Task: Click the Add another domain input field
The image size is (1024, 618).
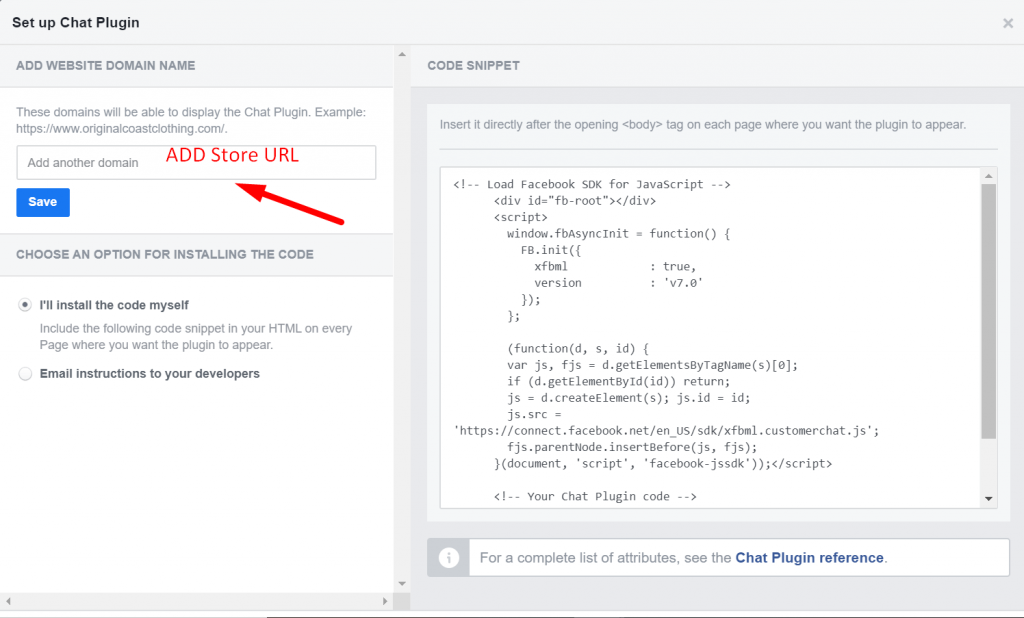Action: 196,163
